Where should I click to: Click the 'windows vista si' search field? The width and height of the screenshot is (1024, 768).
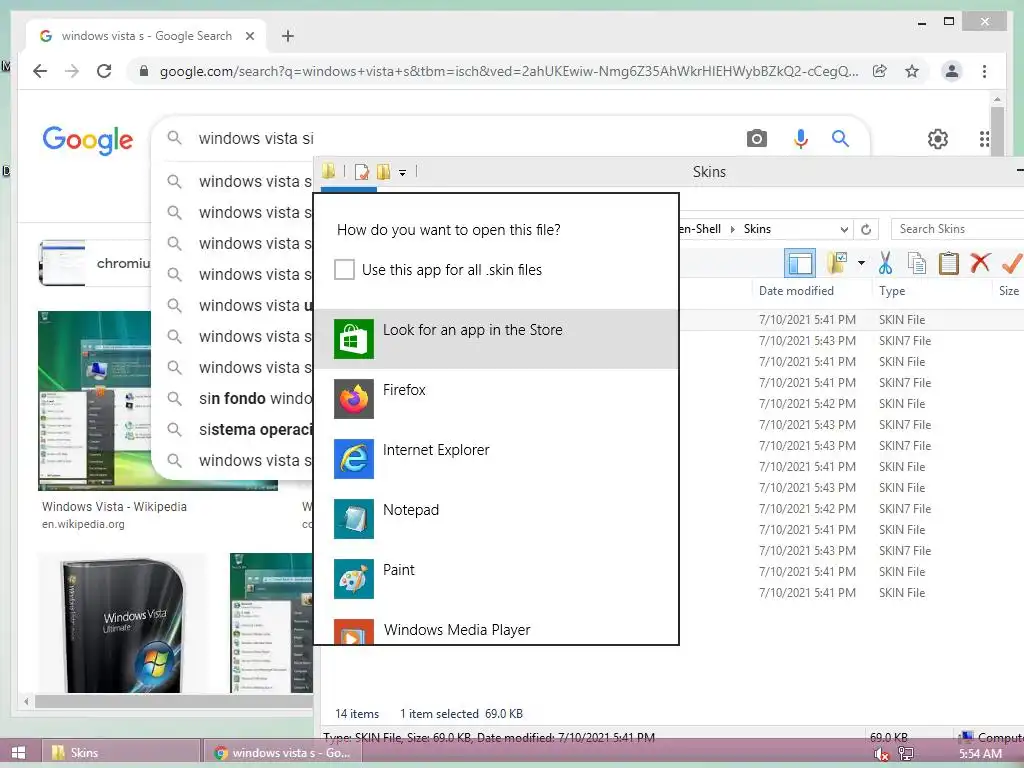pos(457,138)
